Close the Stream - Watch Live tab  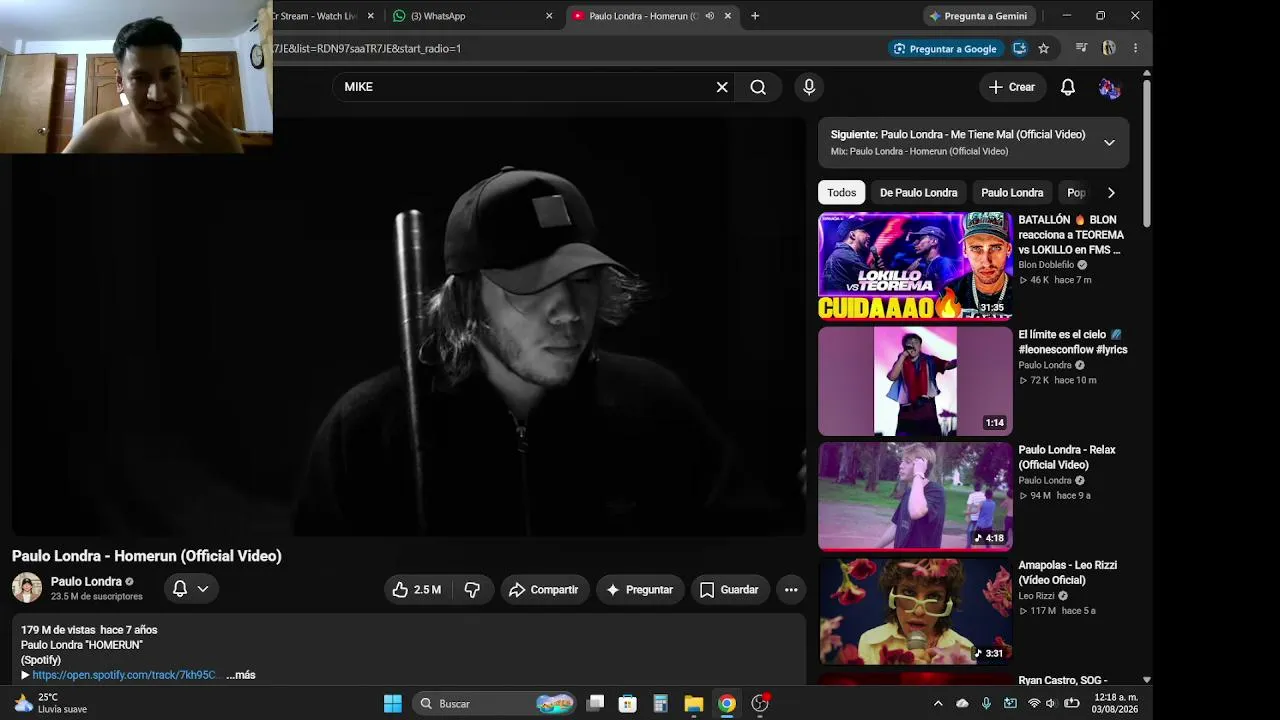tap(371, 16)
